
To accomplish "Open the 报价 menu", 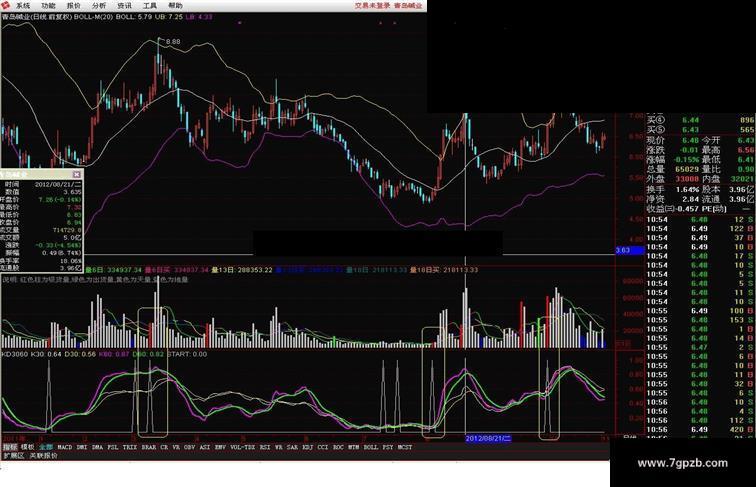I will 74,6.
